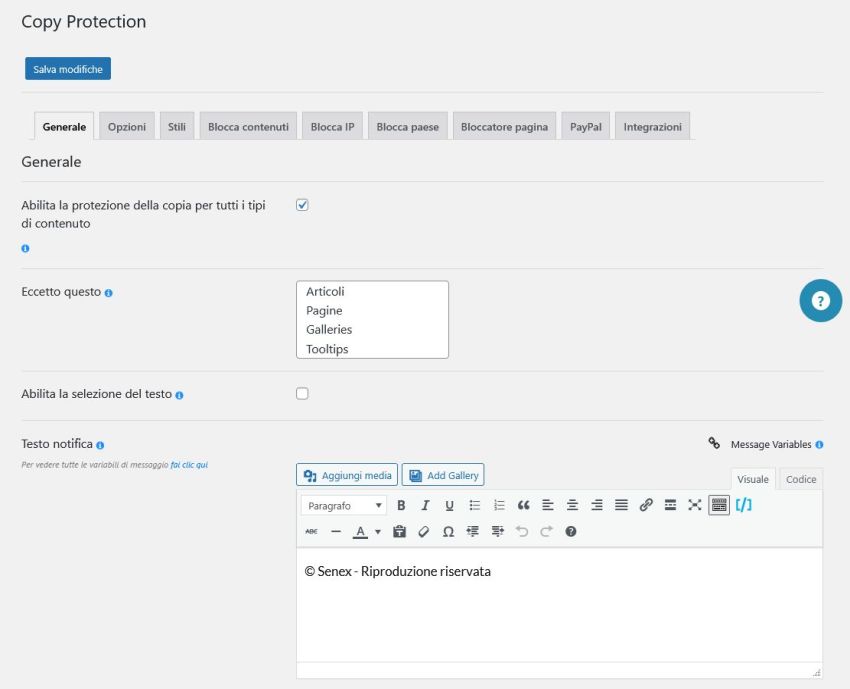850x689 pixels.
Task: Open the special character picker
Action: coord(448,531)
